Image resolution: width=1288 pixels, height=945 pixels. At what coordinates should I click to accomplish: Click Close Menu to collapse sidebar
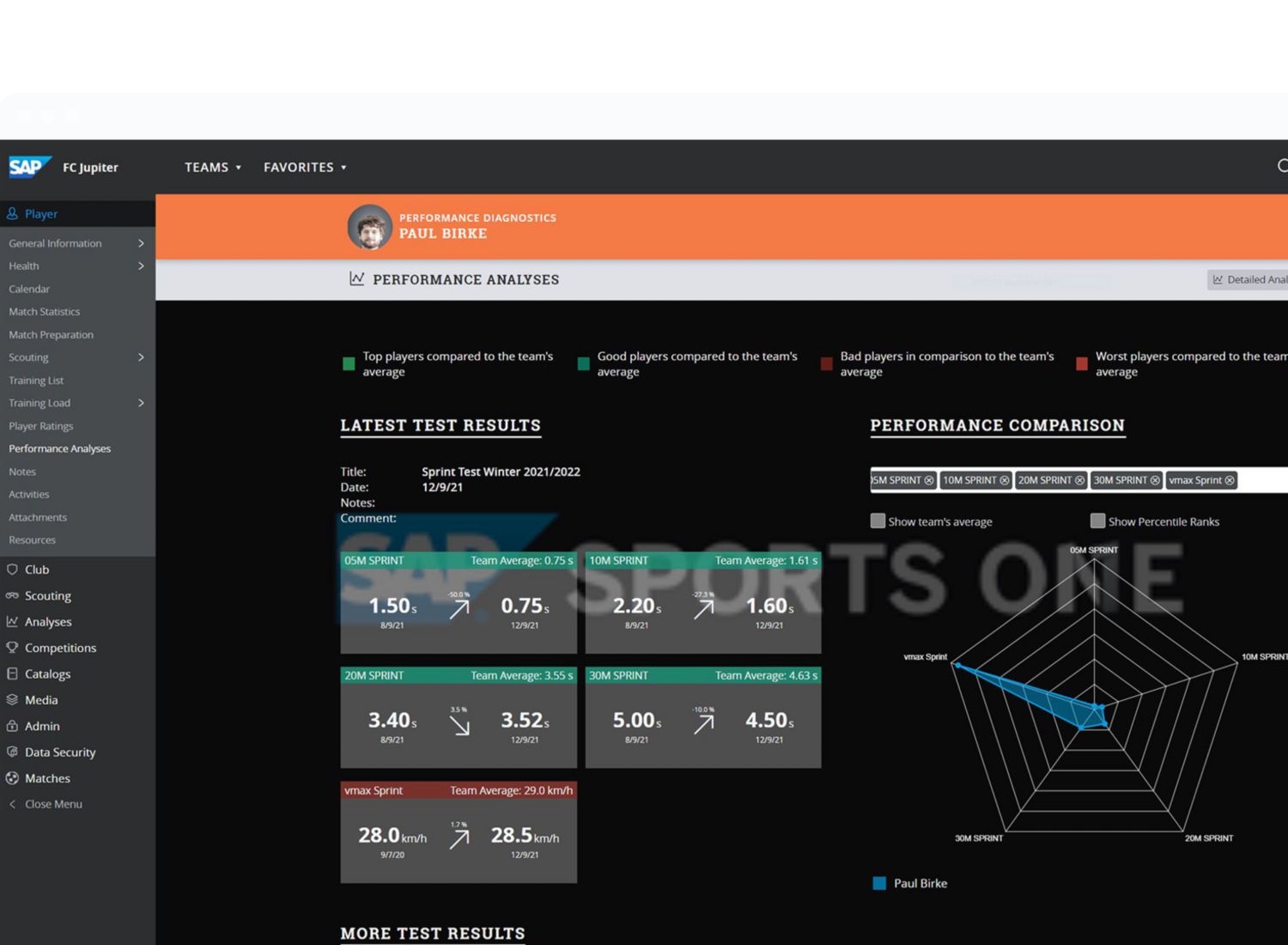[x=53, y=804]
